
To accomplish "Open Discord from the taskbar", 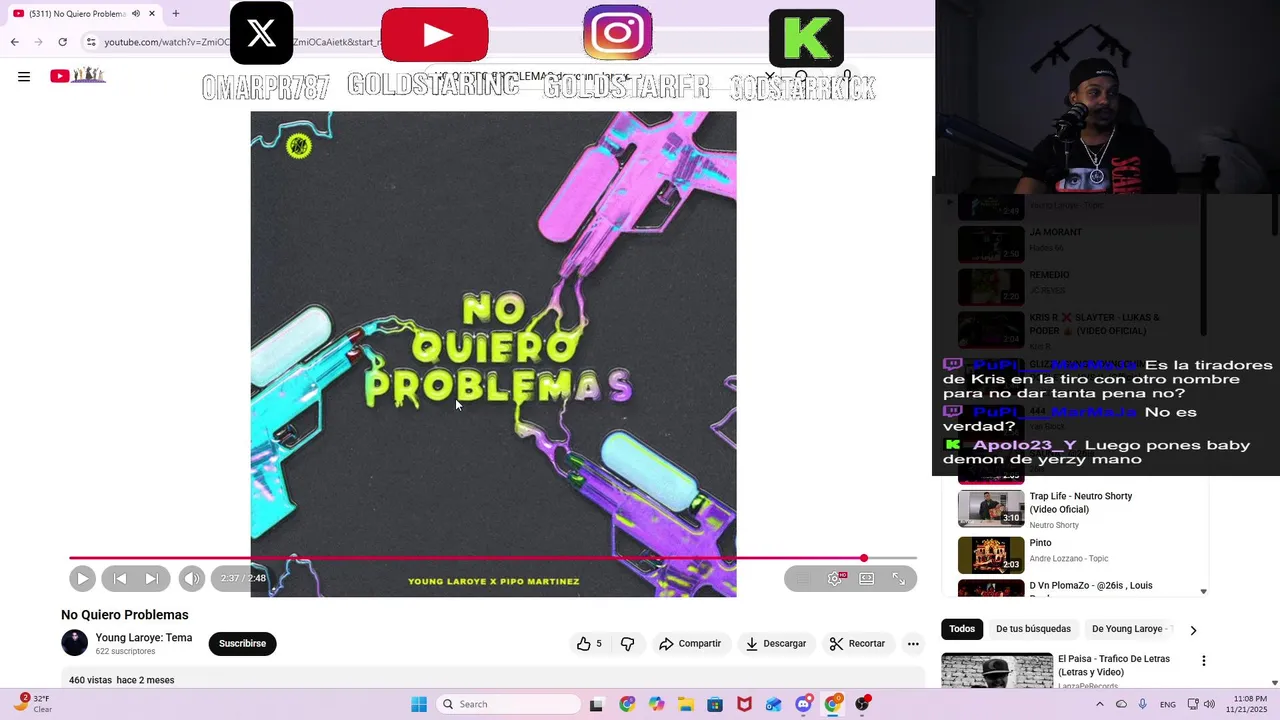I will tap(803, 704).
